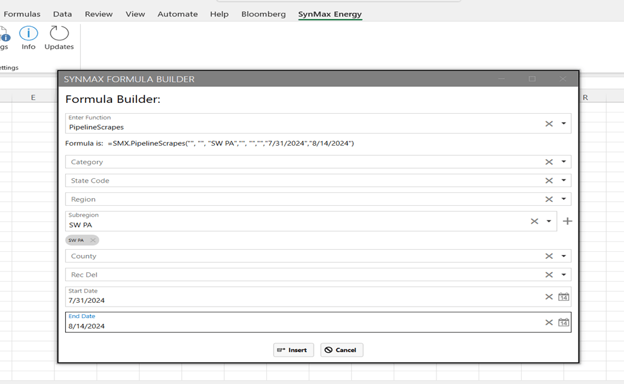This screenshot has width=624, height=384.
Task: Open the Formulas ribbon tab
Action: [22, 14]
